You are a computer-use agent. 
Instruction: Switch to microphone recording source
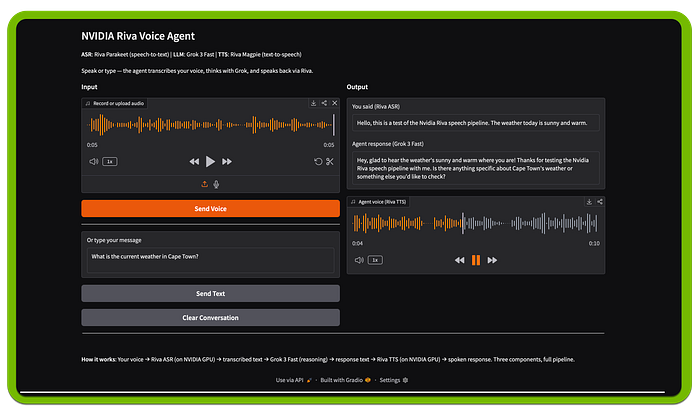(x=217, y=184)
